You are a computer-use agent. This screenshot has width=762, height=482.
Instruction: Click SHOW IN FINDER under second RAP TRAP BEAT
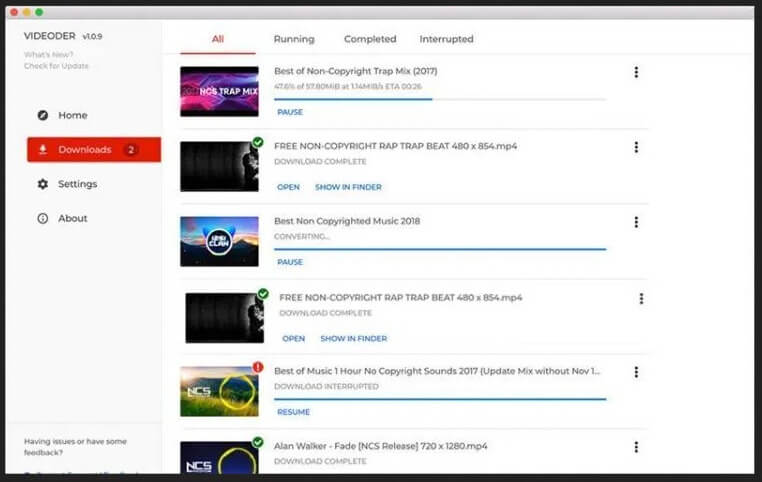354,339
